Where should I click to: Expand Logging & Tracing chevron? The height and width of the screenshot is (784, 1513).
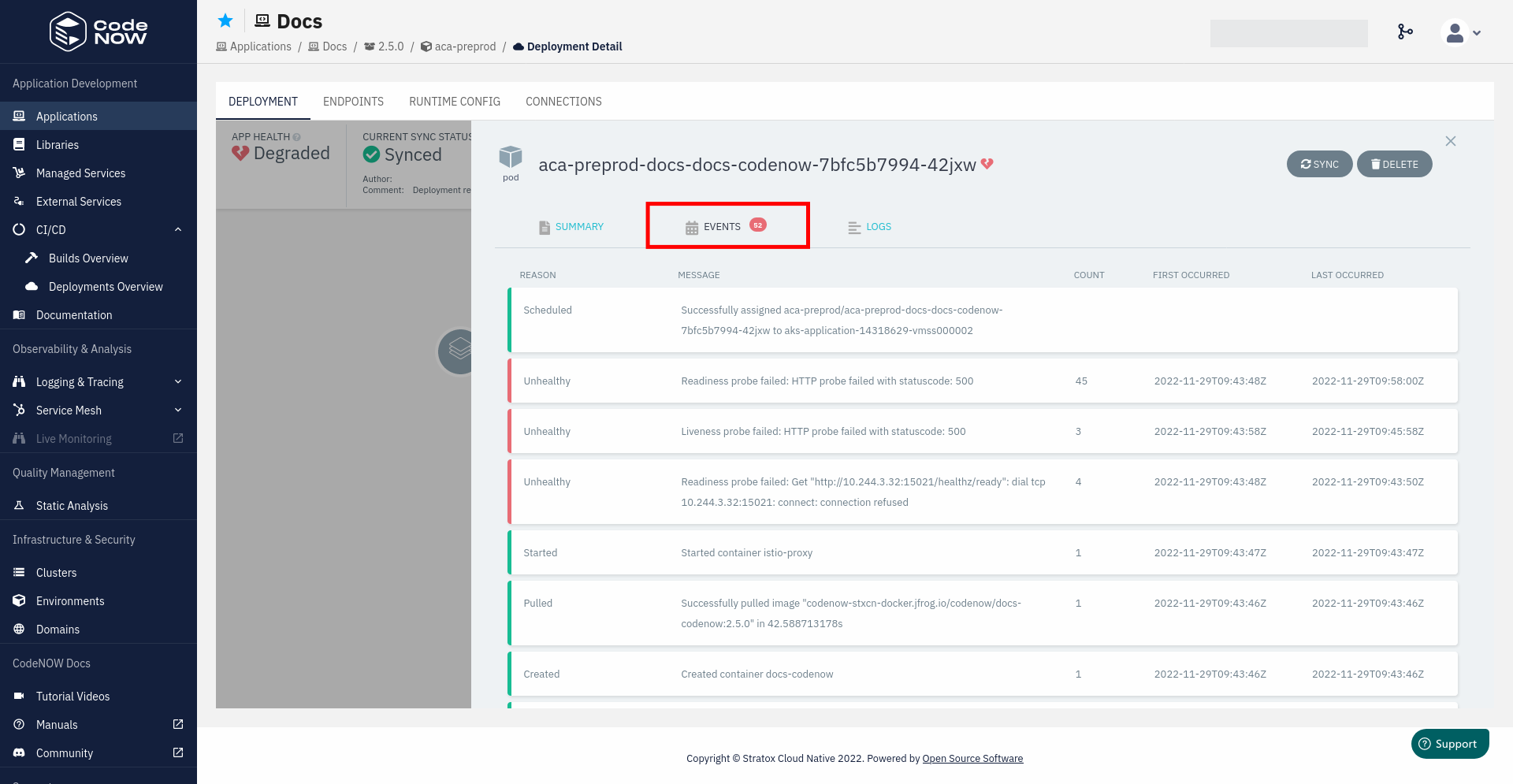(x=178, y=381)
